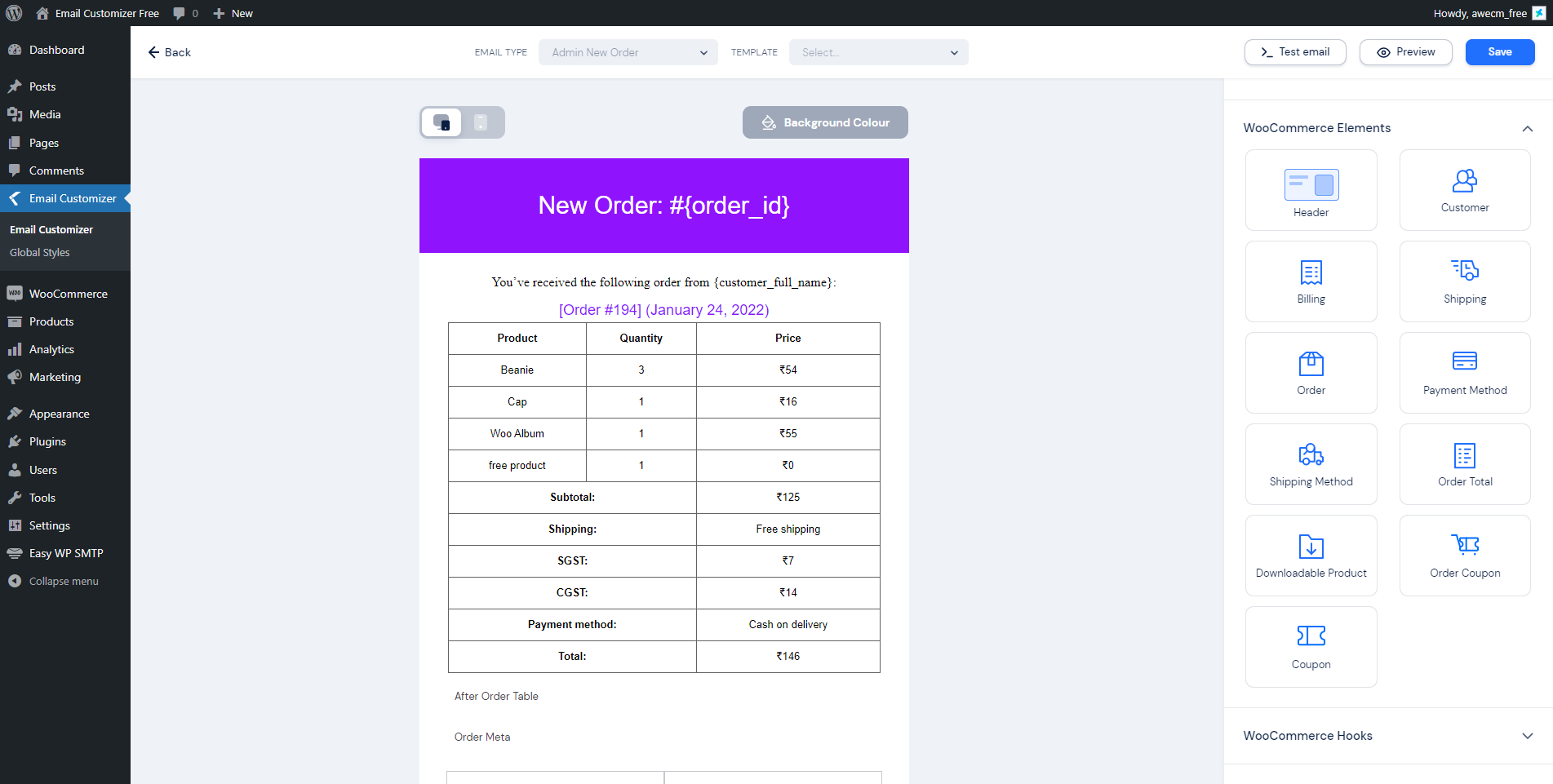Click the Dashboard sidebar icon
Screen dimensions: 1553x784
point(15,50)
